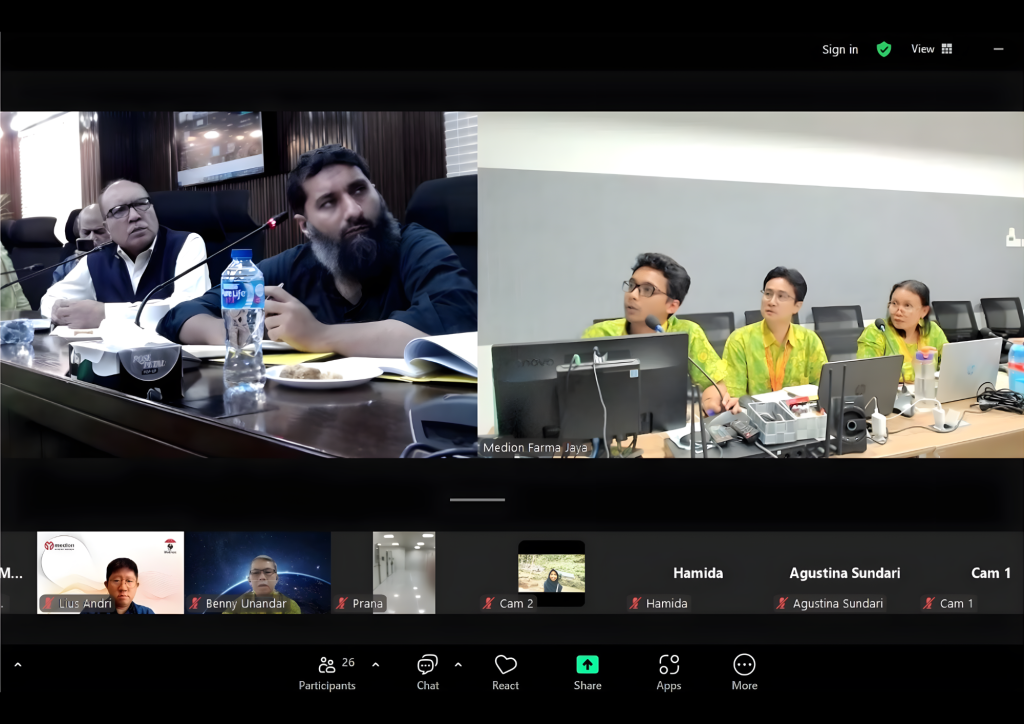Open the React emoji menu

click(x=506, y=672)
